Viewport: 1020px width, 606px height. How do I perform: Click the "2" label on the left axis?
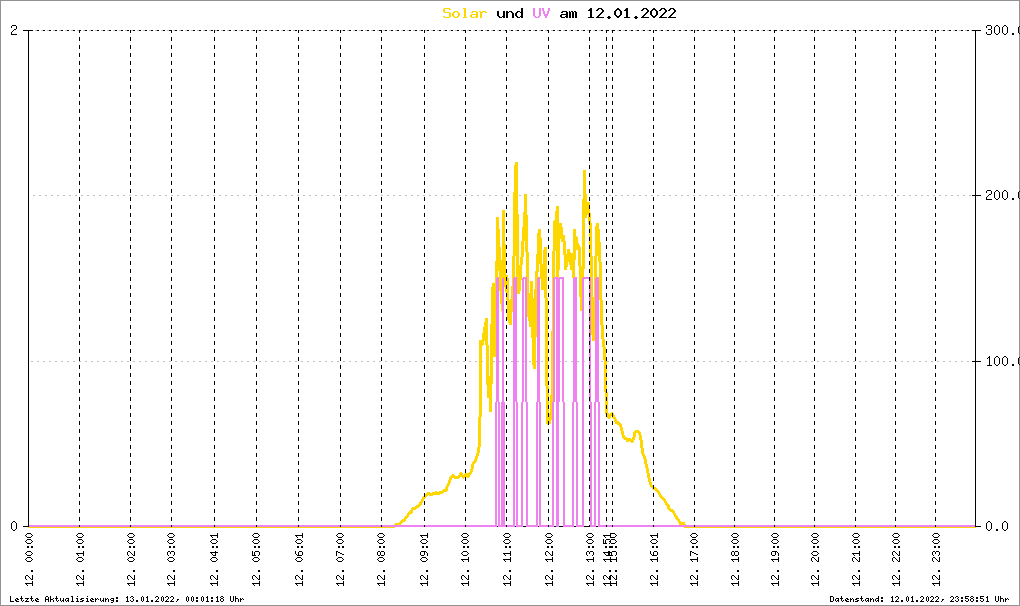pos(14,30)
